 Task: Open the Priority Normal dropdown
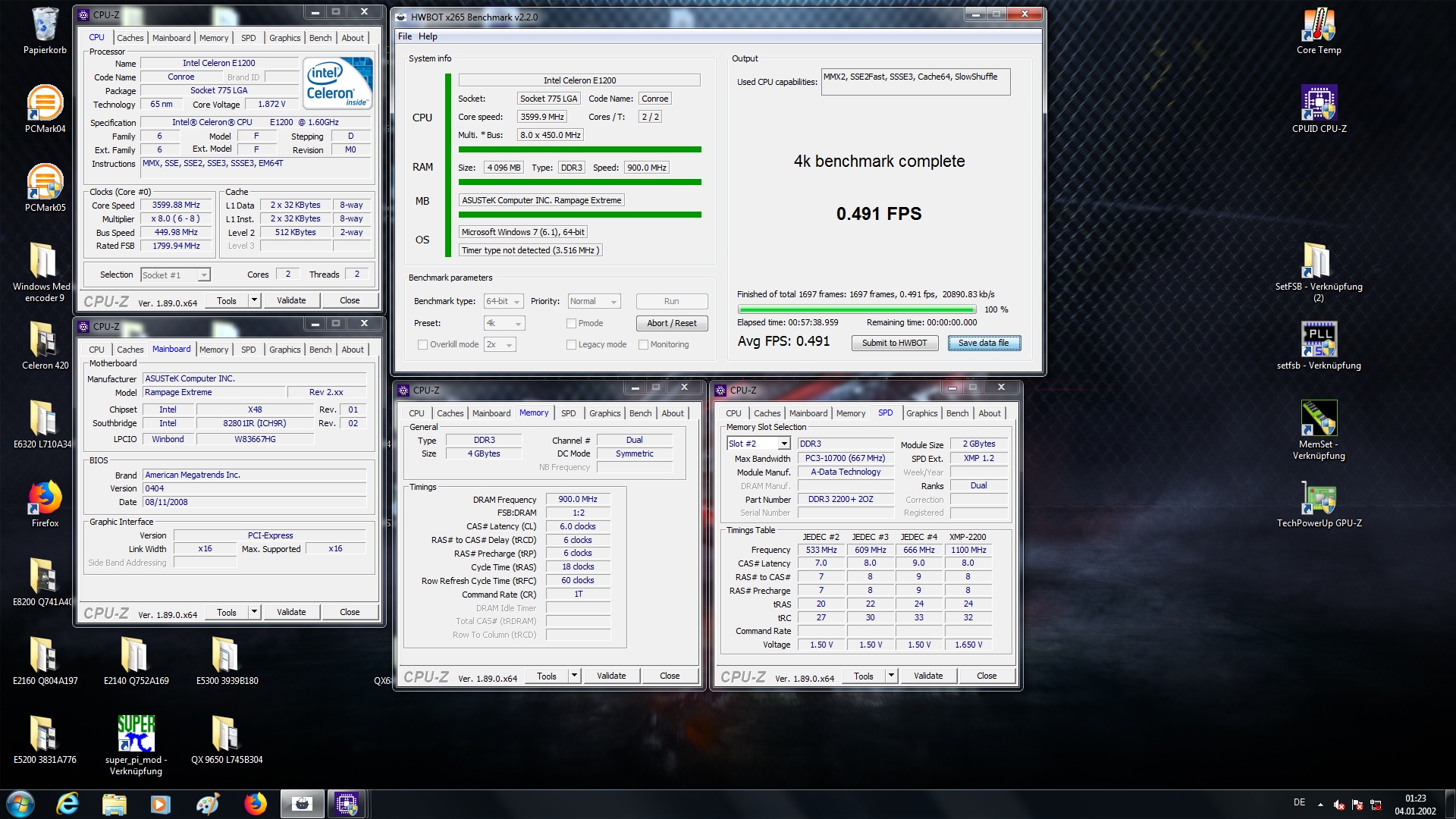point(595,301)
